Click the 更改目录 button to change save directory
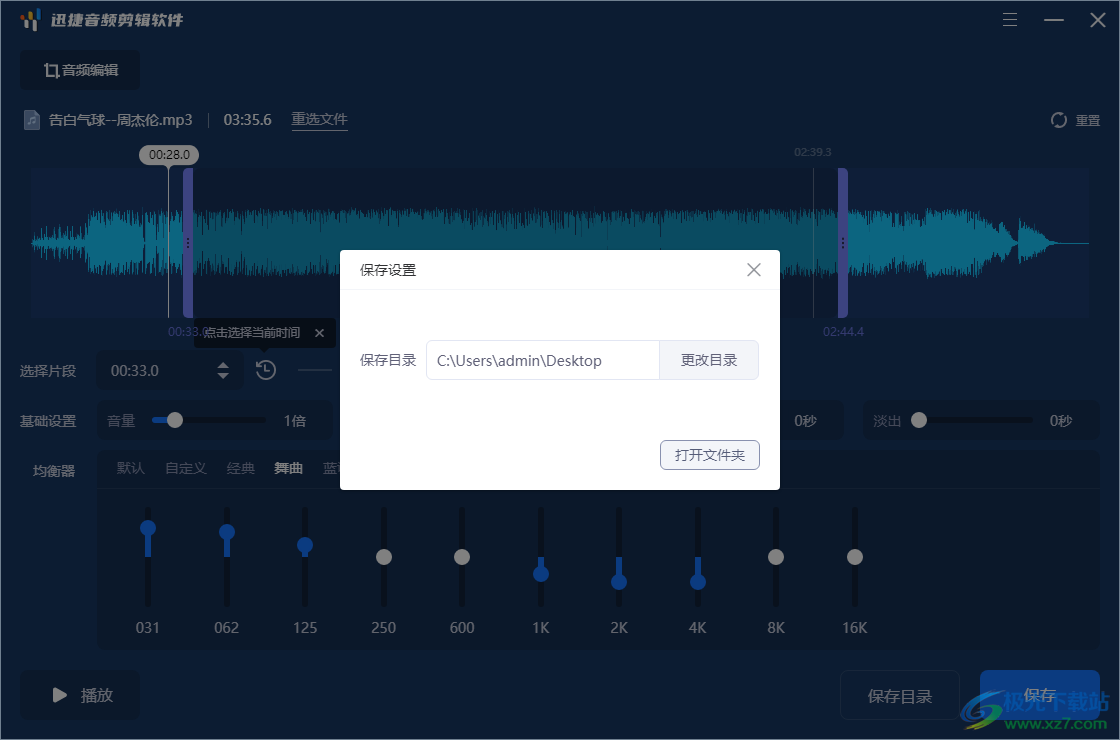Screen dimensions: 1120x740 coord(708,359)
